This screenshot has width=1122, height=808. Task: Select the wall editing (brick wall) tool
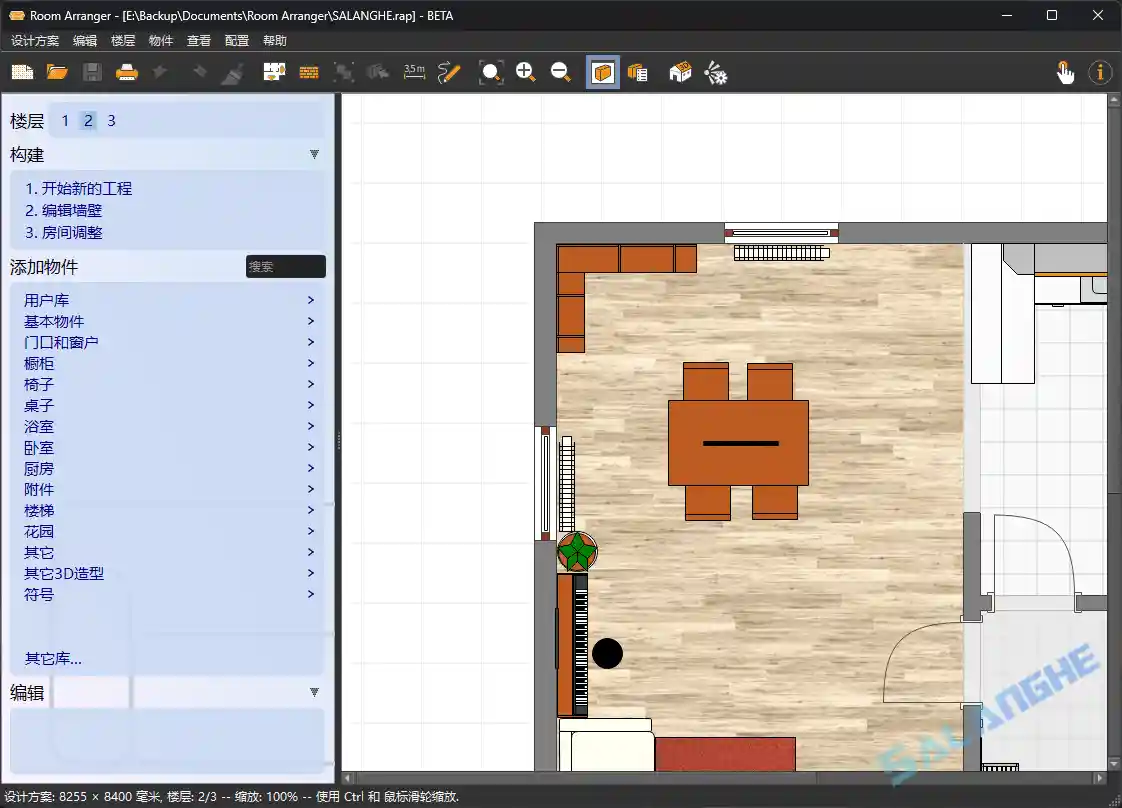point(309,72)
